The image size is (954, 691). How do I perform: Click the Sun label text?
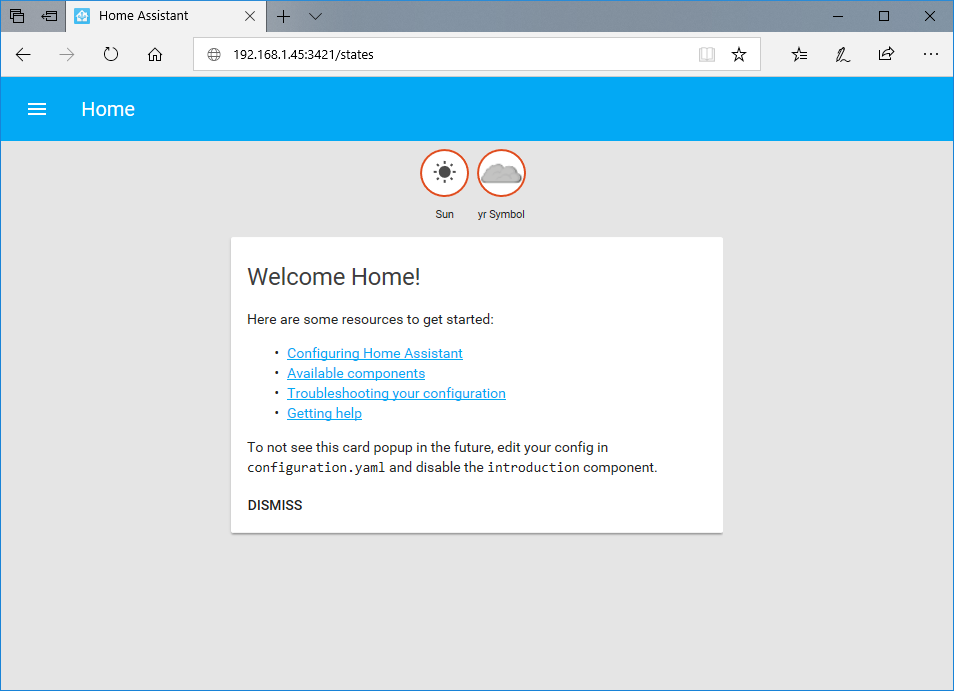[444, 214]
